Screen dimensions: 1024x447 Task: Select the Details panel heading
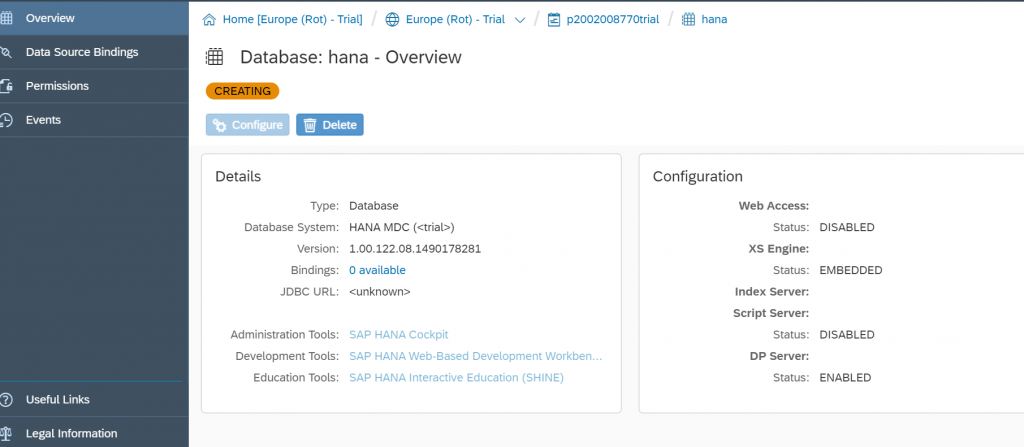click(x=238, y=176)
